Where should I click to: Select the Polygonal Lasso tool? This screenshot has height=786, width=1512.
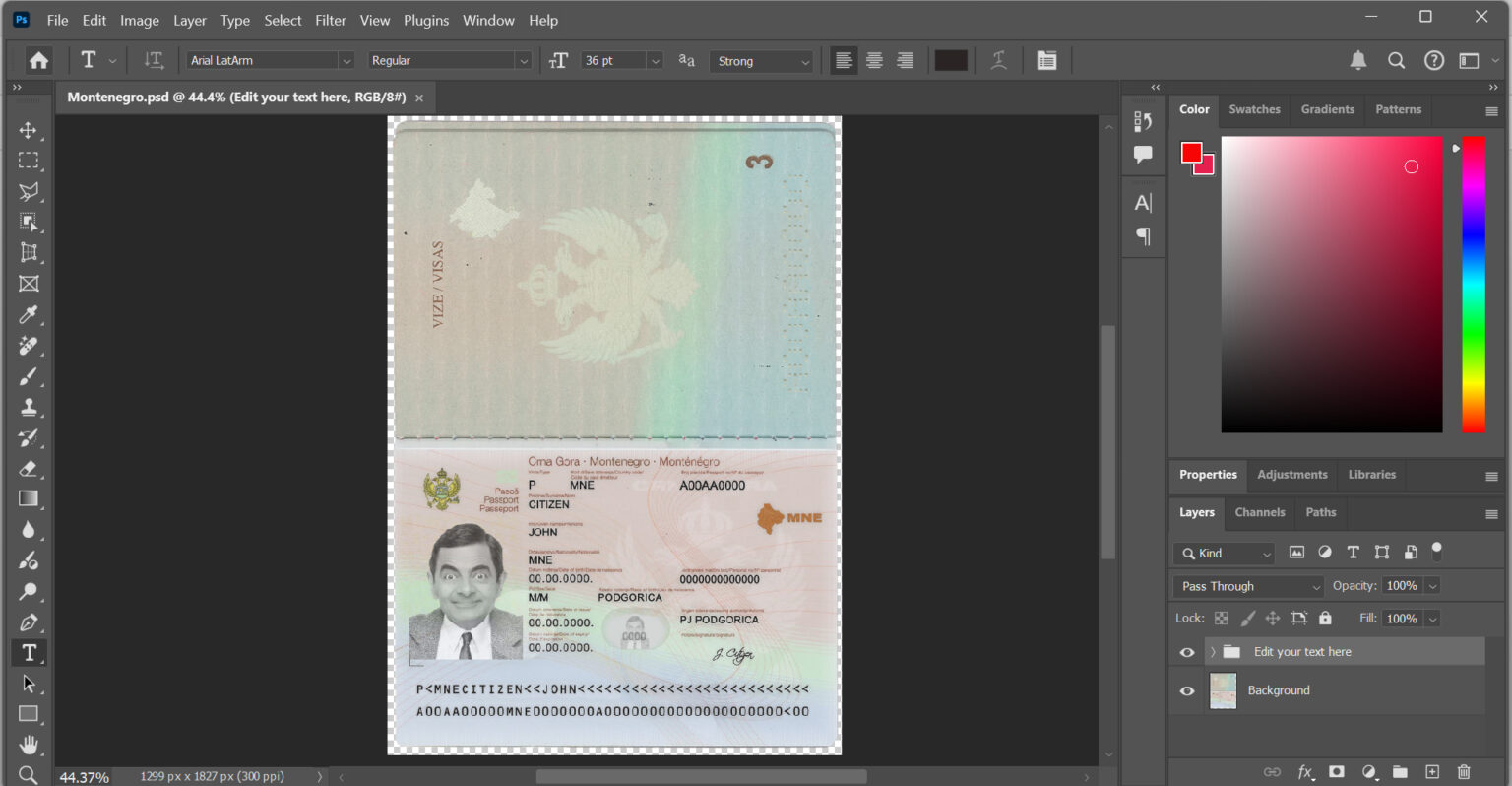click(29, 191)
